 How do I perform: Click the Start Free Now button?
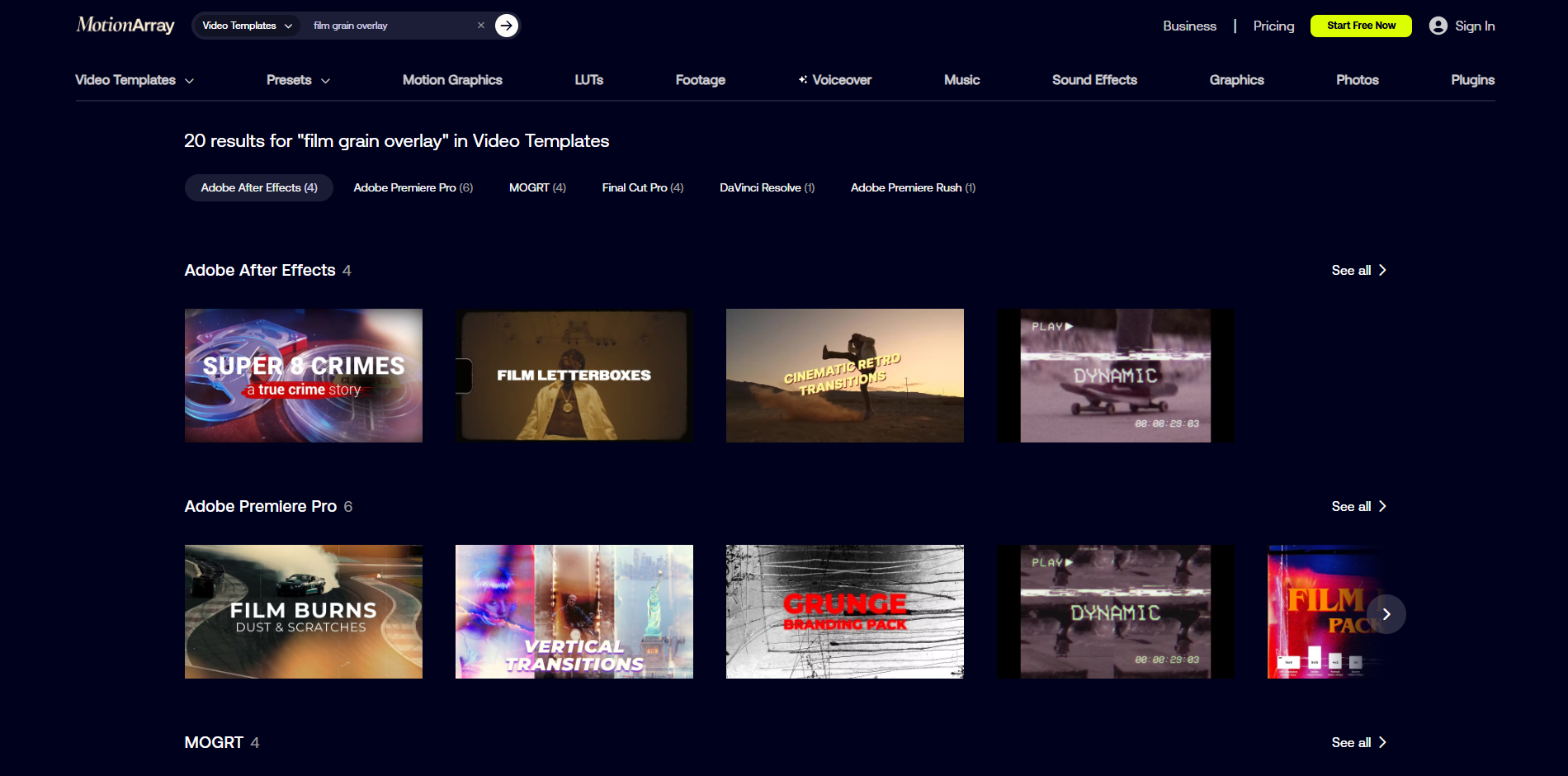click(1361, 26)
